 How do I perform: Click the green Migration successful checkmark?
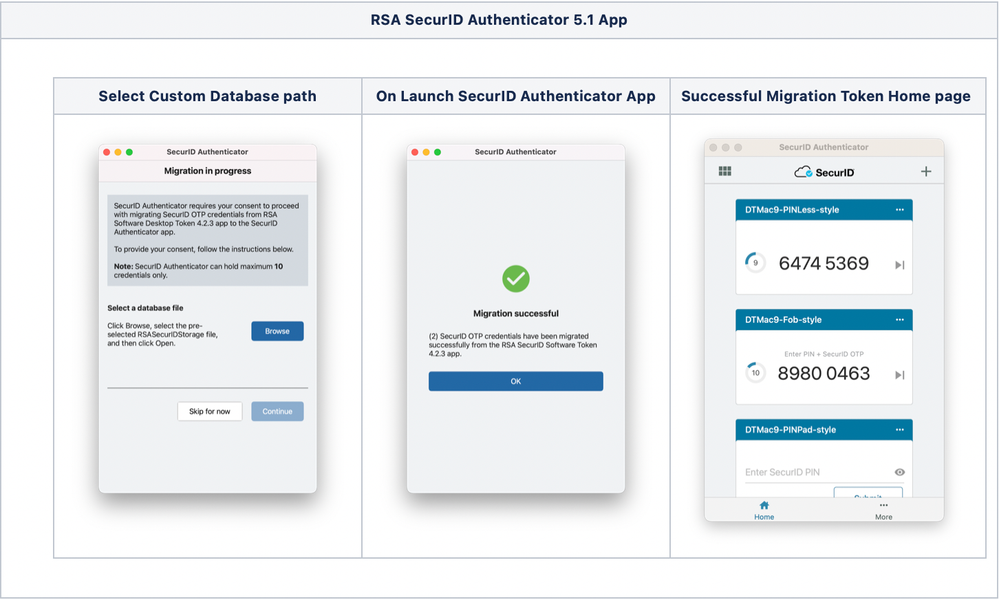tap(515, 280)
